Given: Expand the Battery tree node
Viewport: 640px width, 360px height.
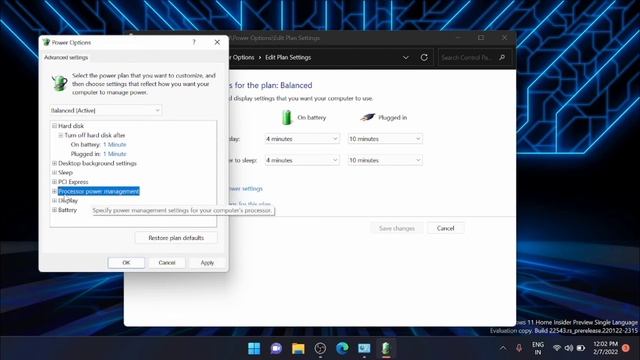Looking at the screenshot, I should tap(54, 210).
